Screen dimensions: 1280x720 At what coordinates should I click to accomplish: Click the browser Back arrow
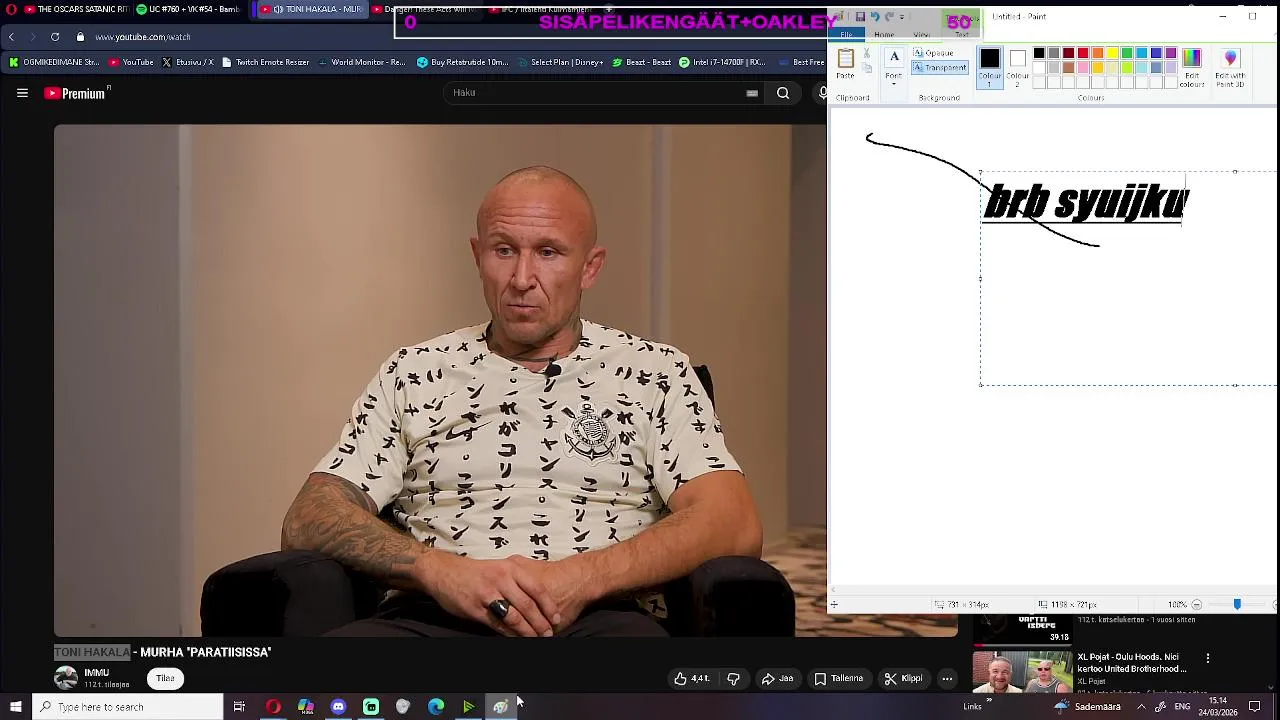(x=11, y=37)
